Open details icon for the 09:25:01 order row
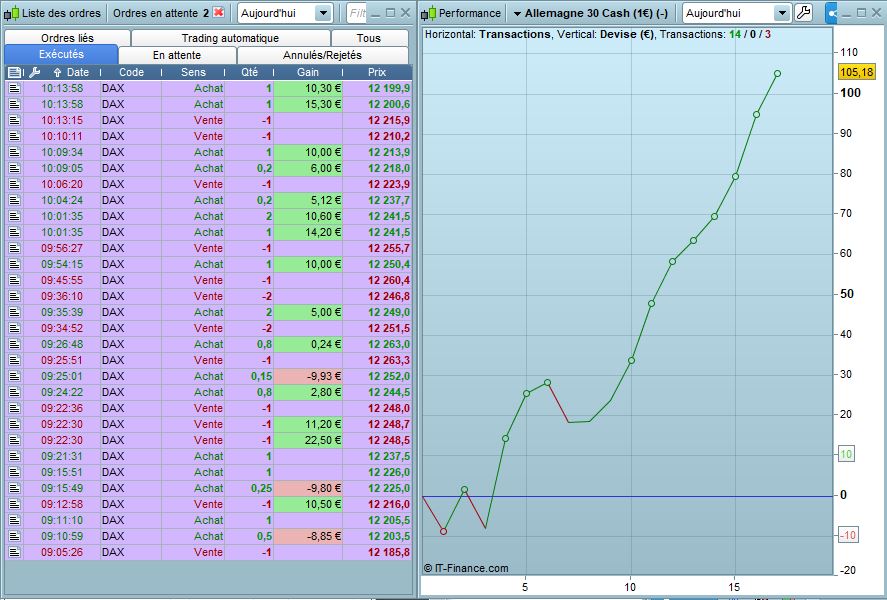887x600 pixels. [x=14, y=376]
